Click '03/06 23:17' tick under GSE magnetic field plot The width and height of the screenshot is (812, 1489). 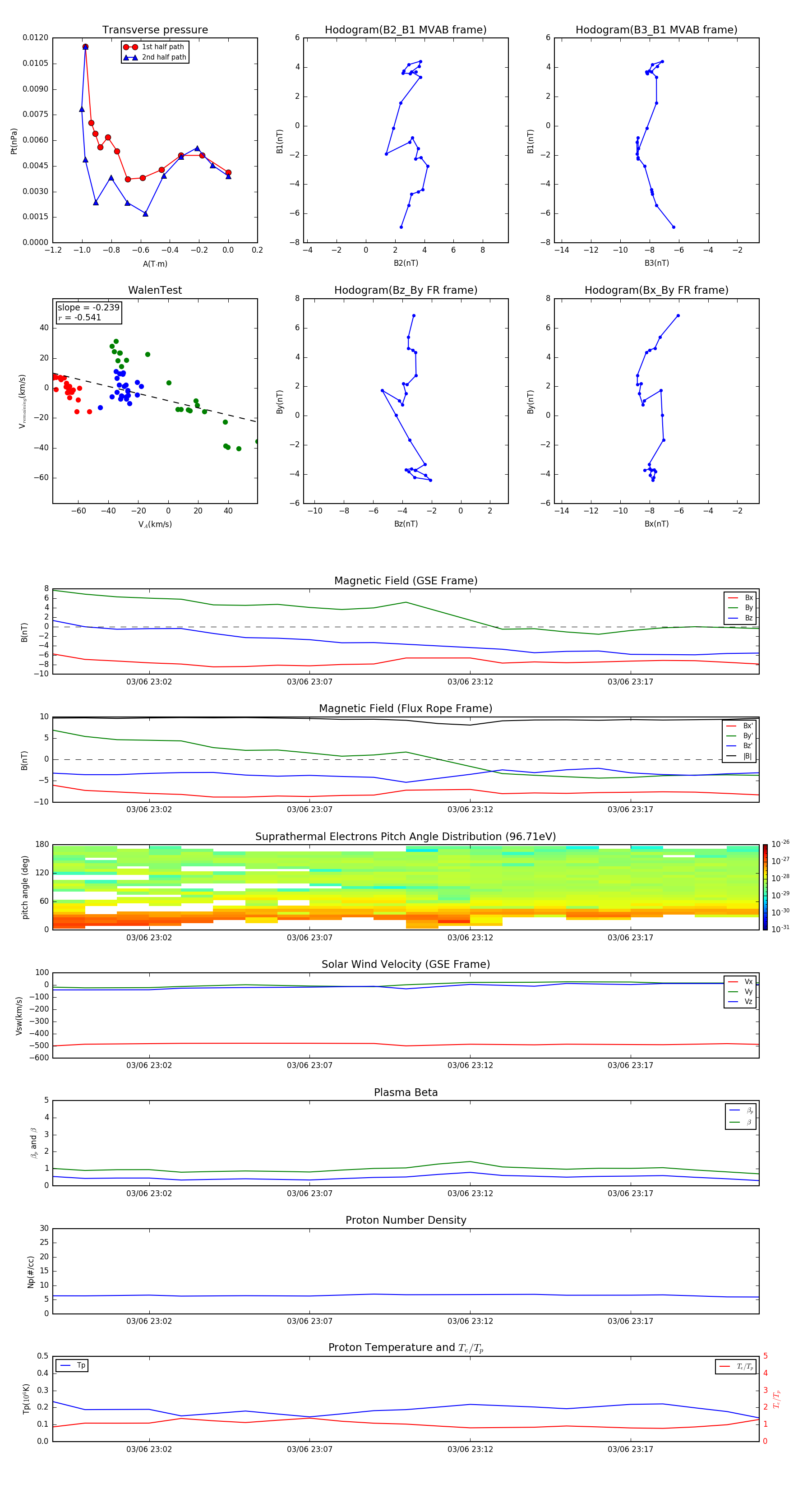(630, 682)
